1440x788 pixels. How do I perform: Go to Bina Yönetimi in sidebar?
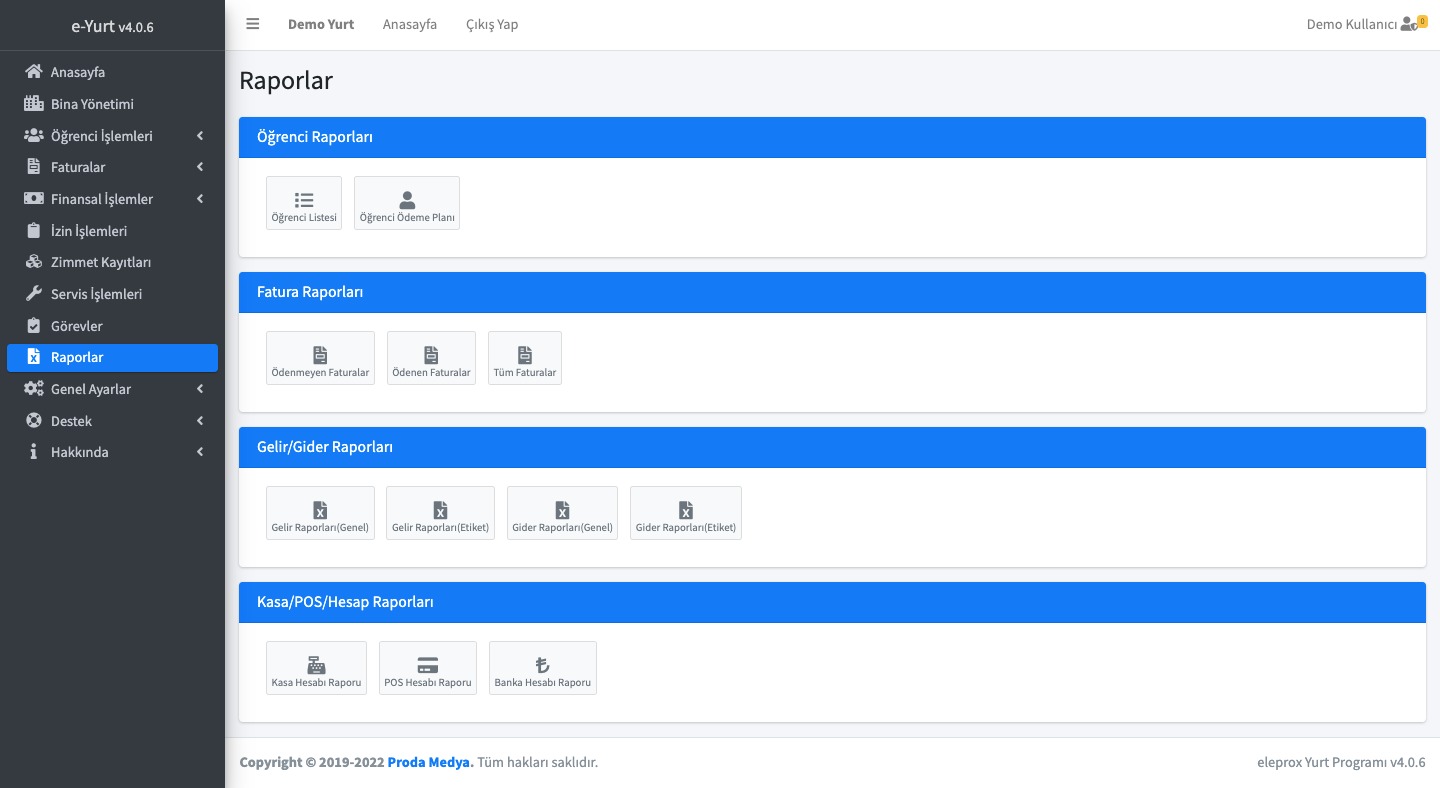(92, 104)
